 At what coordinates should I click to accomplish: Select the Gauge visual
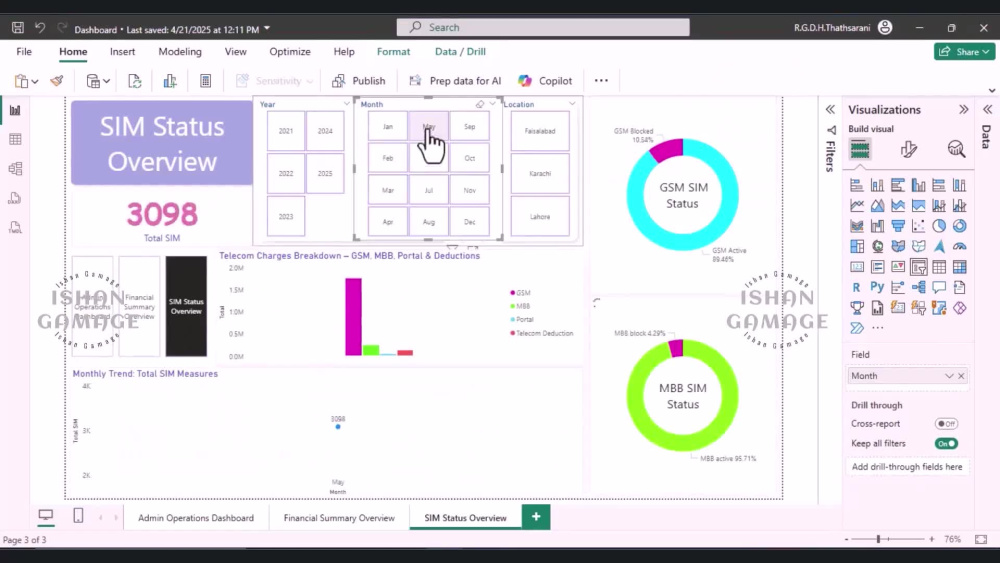coord(959,247)
